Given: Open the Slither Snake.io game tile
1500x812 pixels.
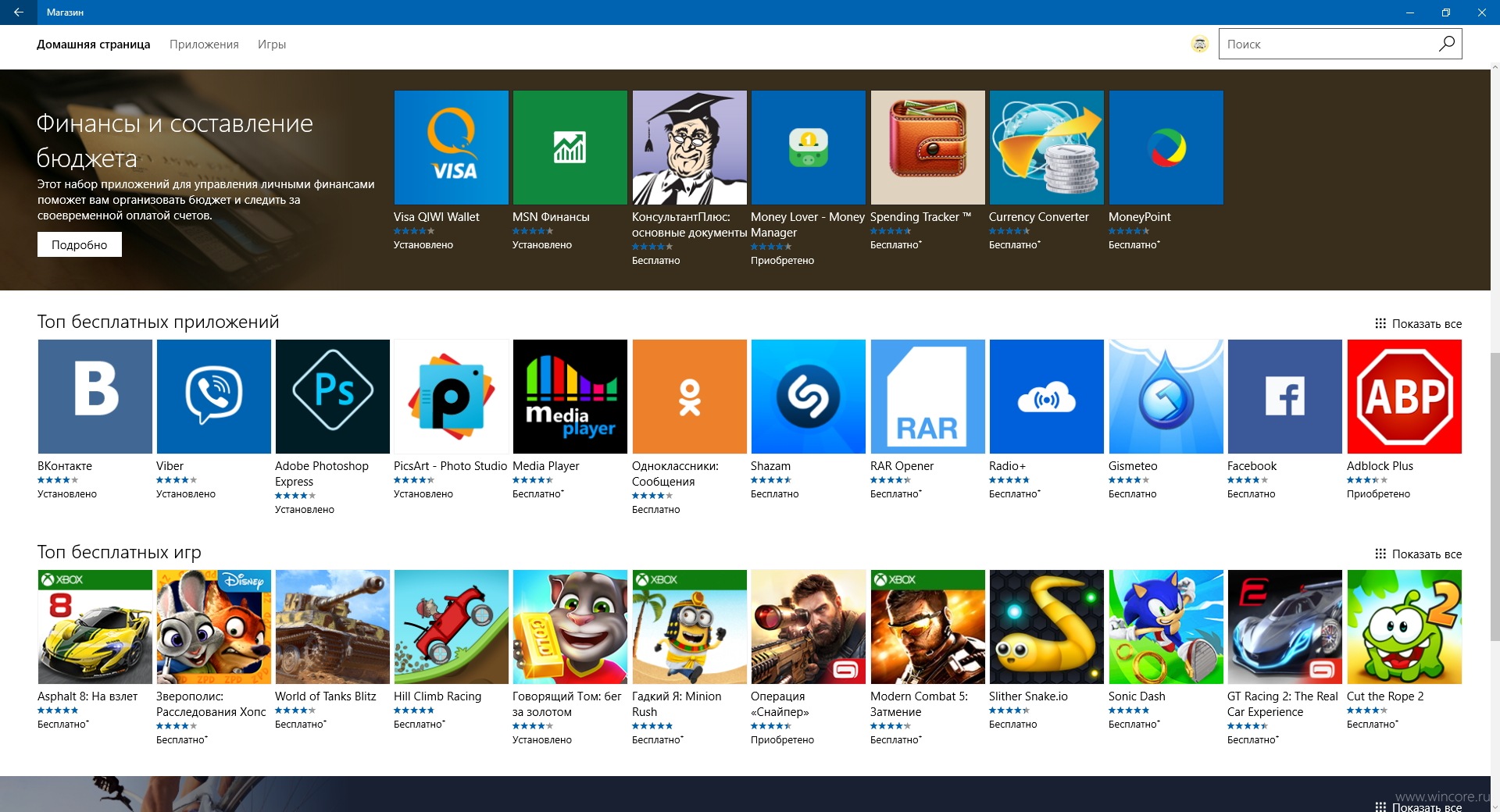Looking at the screenshot, I should pyautogui.click(x=1047, y=627).
